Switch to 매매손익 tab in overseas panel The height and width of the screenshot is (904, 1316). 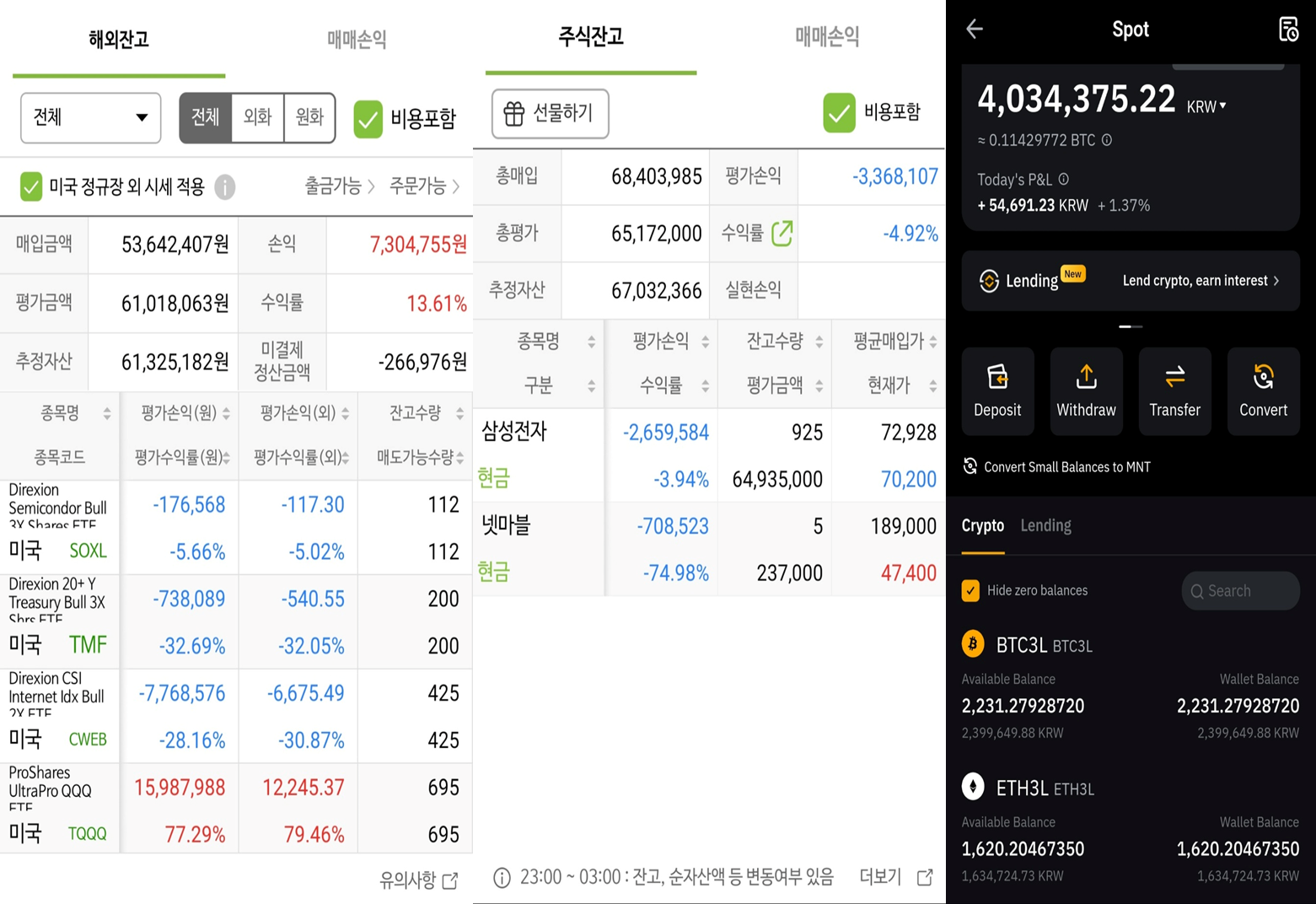(x=357, y=40)
